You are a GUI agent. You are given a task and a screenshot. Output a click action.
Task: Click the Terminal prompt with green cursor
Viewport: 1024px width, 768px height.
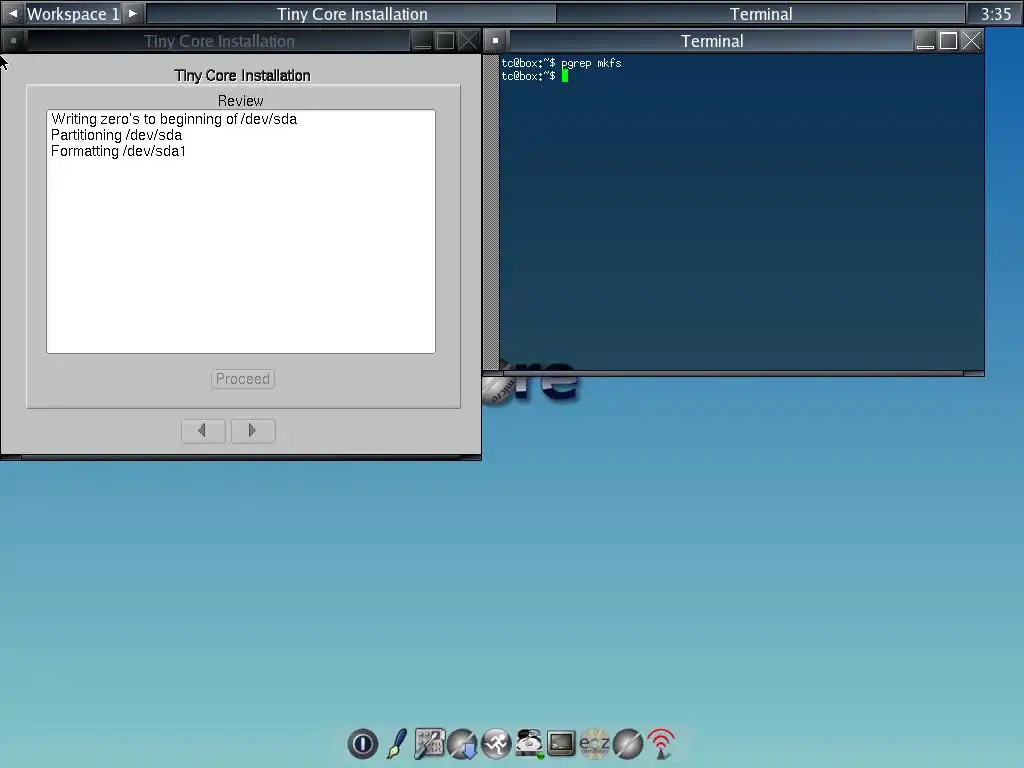[535, 76]
